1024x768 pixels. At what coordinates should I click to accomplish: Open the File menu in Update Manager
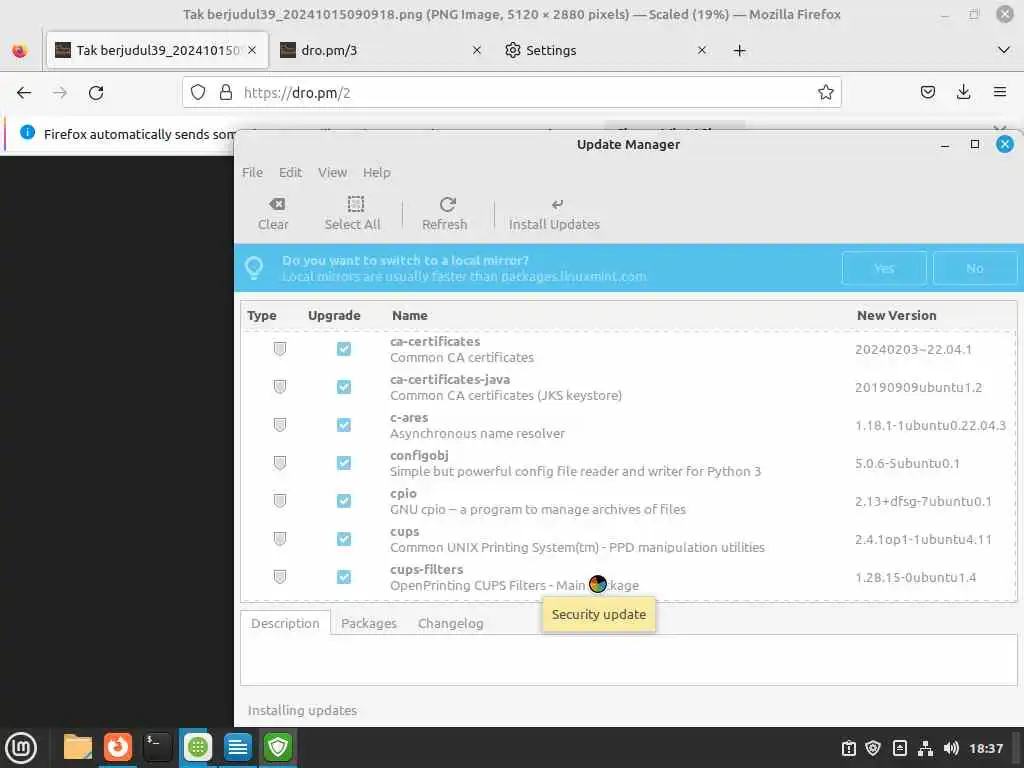(252, 172)
